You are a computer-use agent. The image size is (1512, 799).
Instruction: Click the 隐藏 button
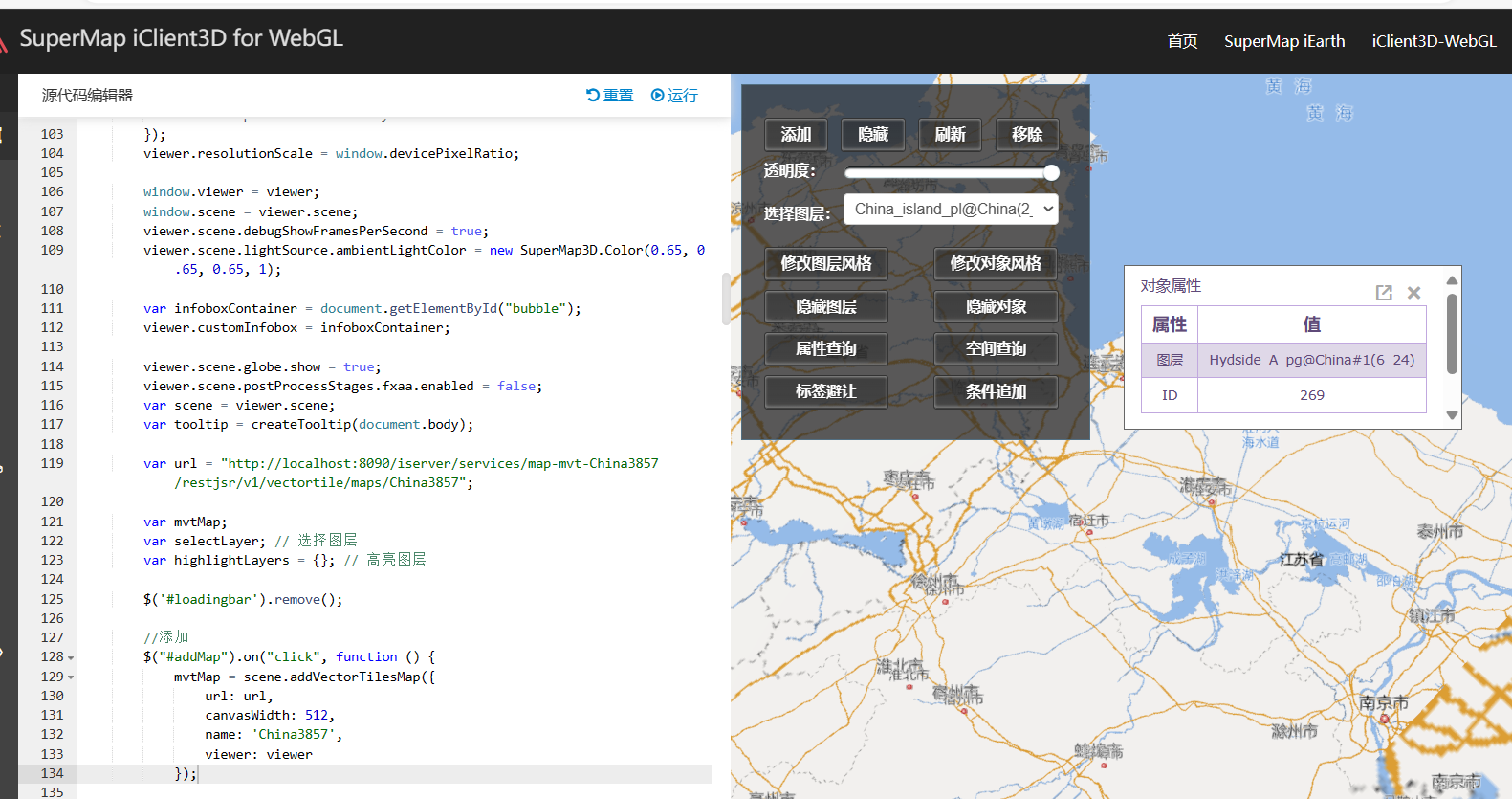[x=873, y=135]
